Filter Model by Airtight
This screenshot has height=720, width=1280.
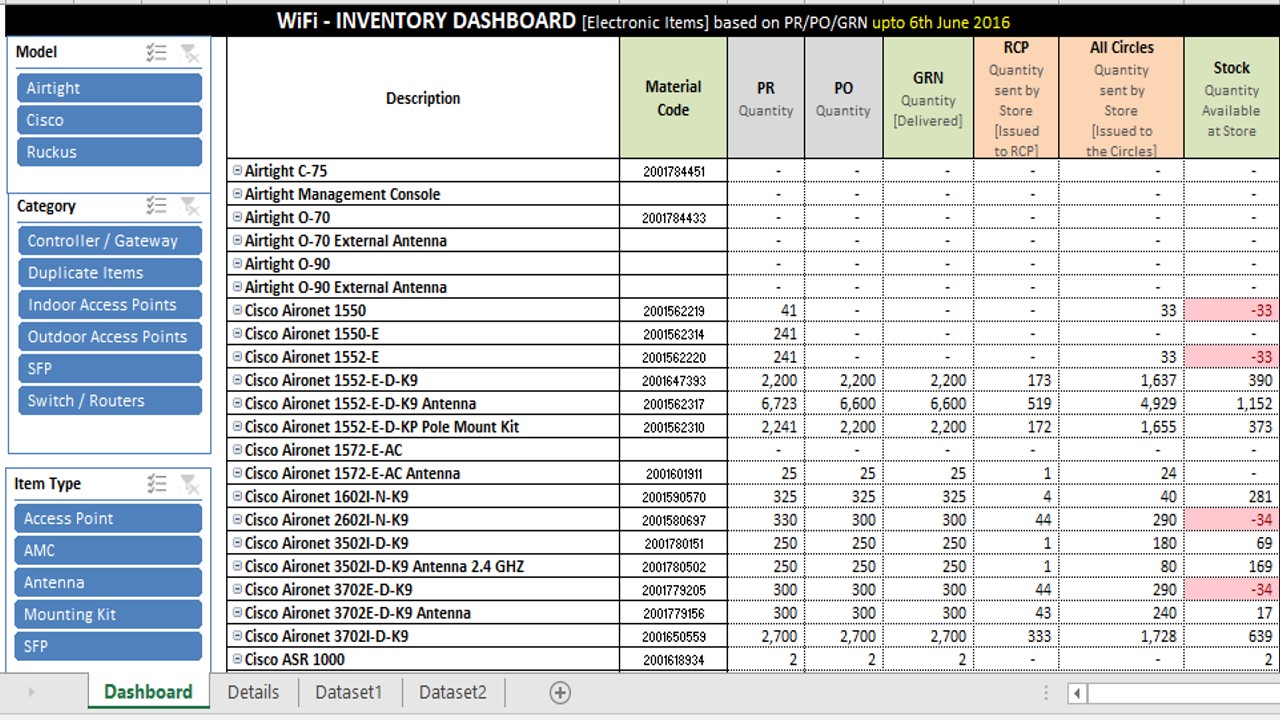pos(109,88)
